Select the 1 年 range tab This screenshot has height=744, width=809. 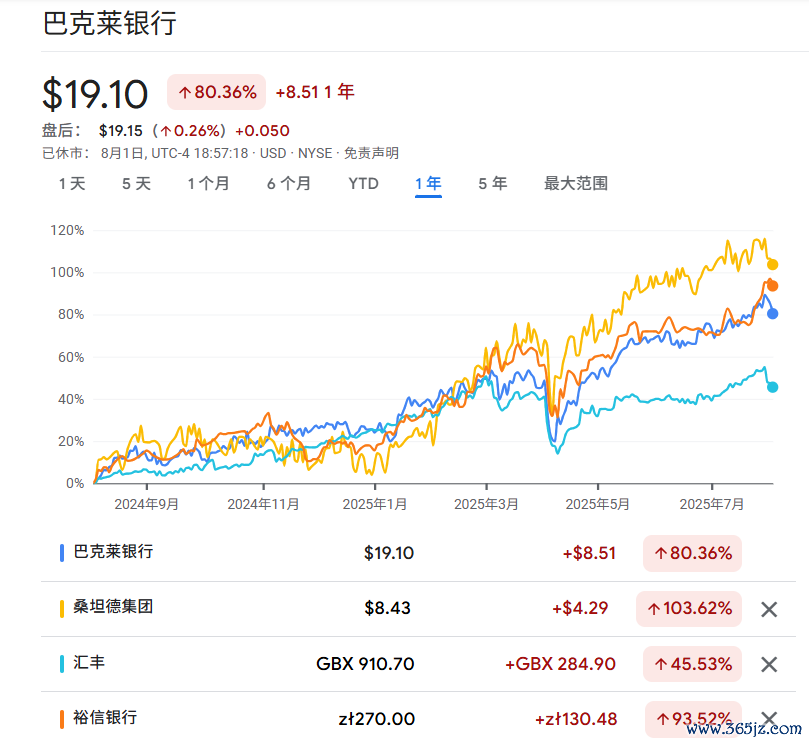428,184
